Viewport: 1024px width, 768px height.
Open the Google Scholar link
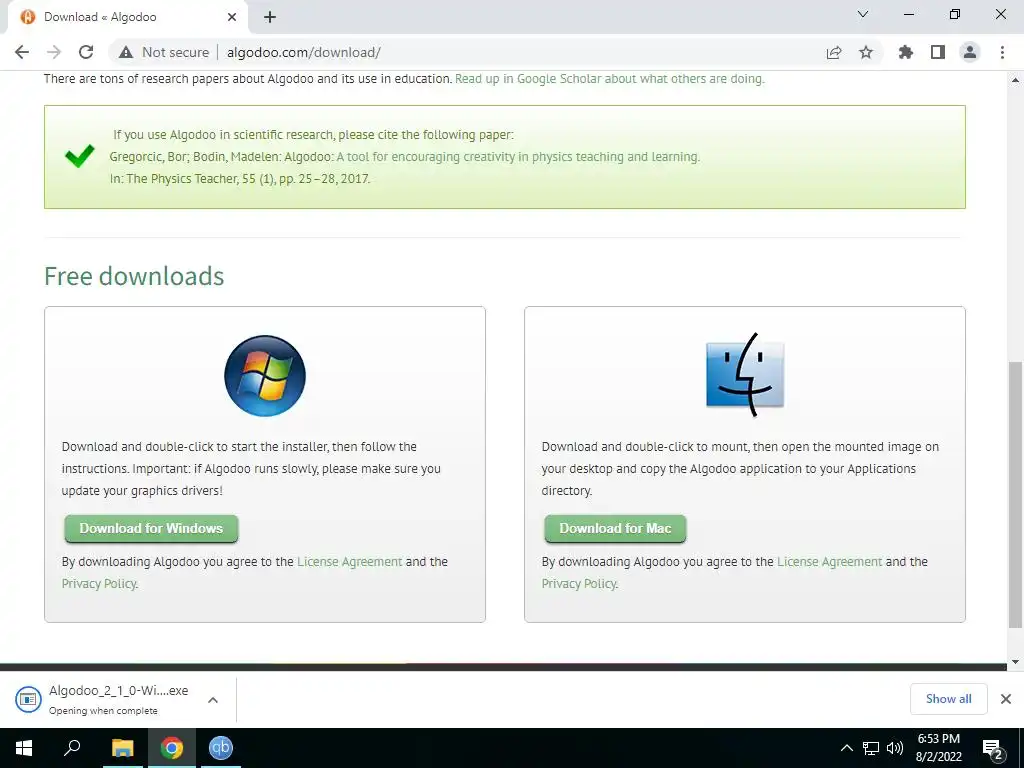(x=609, y=79)
